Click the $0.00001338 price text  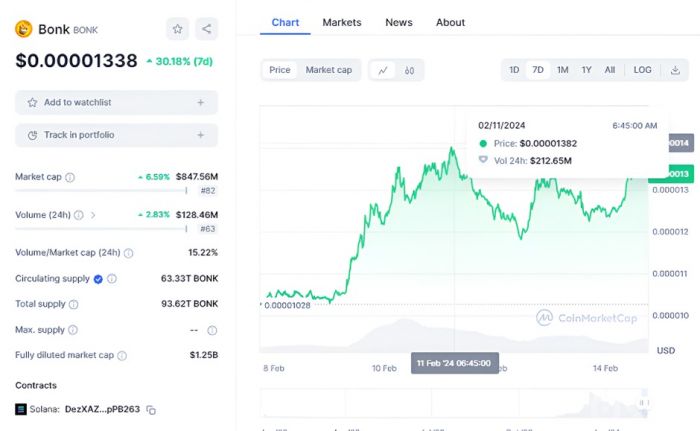point(76,61)
